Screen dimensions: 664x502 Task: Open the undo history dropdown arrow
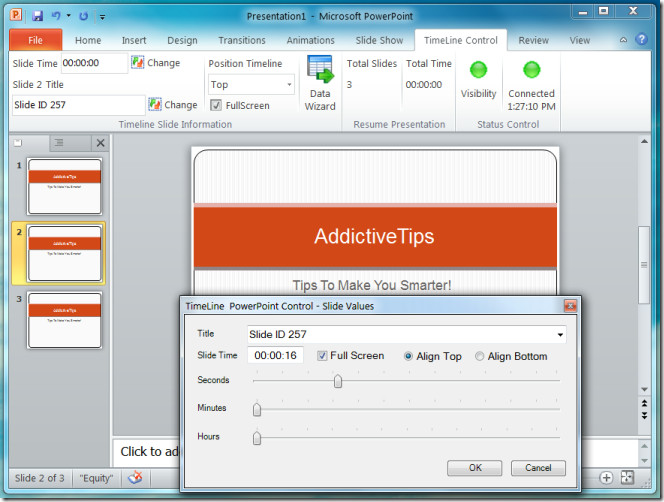coord(69,16)
